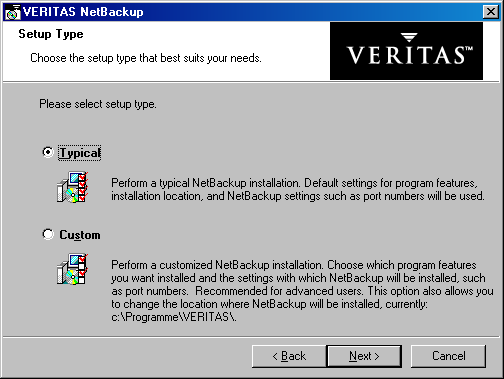Click the VERITAS NetBackup title bar text
The height and width of the screenshot is (379, 504).
pyautogui.click(x=83, y=12)
